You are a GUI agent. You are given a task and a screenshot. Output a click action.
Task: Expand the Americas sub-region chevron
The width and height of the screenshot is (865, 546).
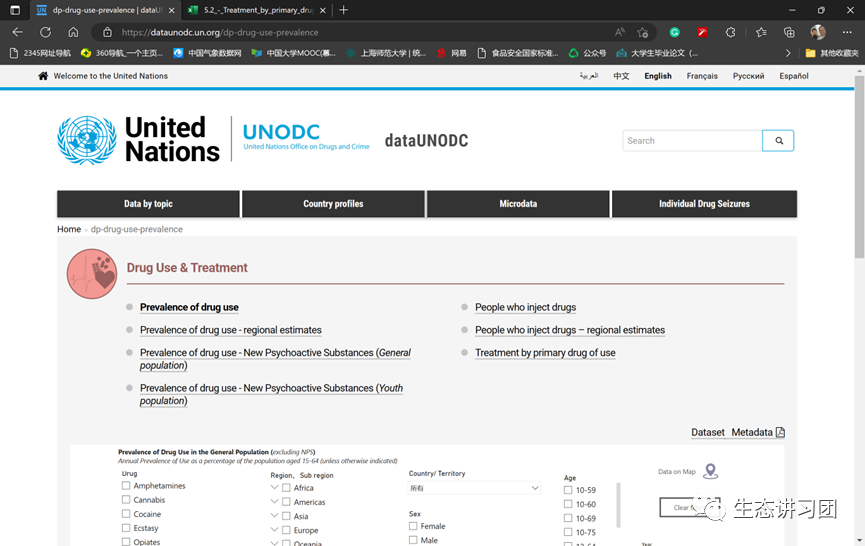point(274,502)
